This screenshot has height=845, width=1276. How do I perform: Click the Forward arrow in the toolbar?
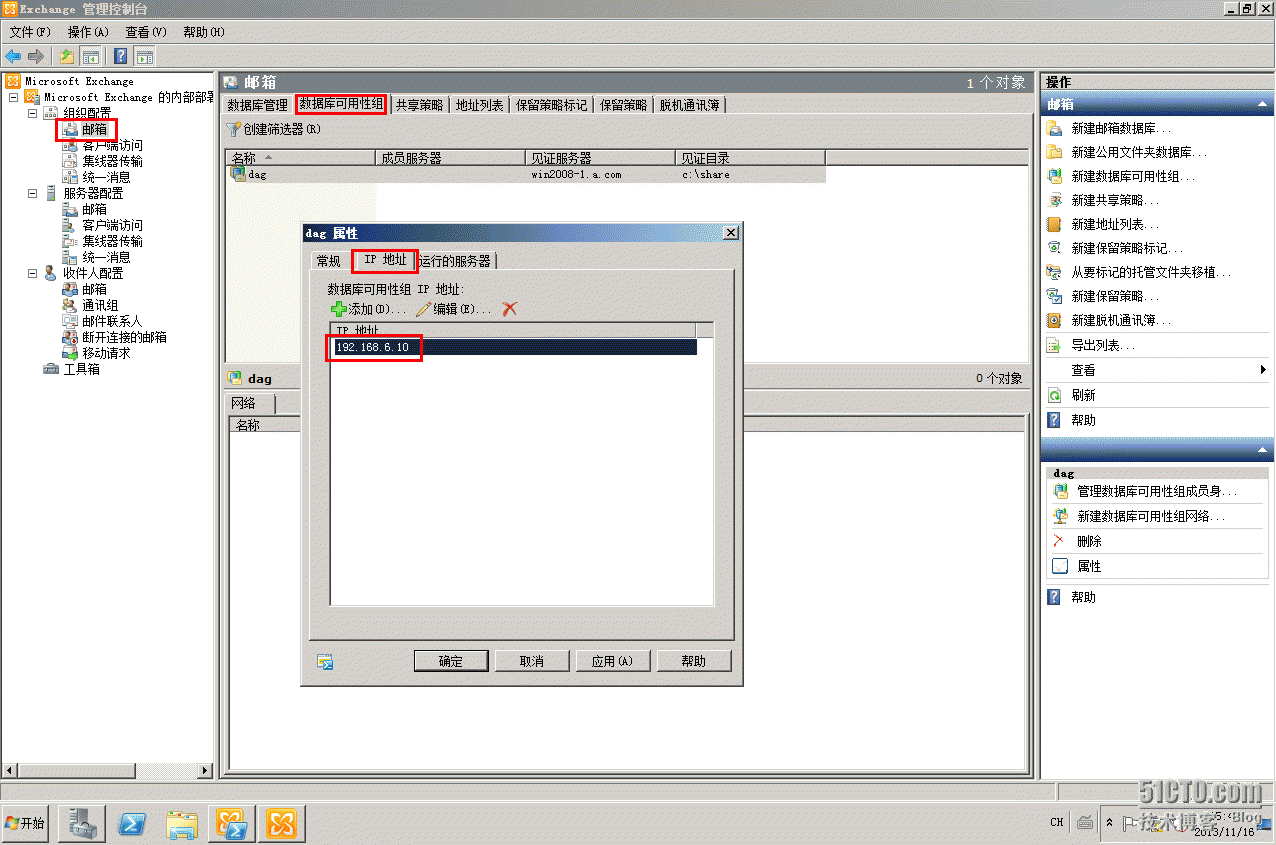(36, 56)
